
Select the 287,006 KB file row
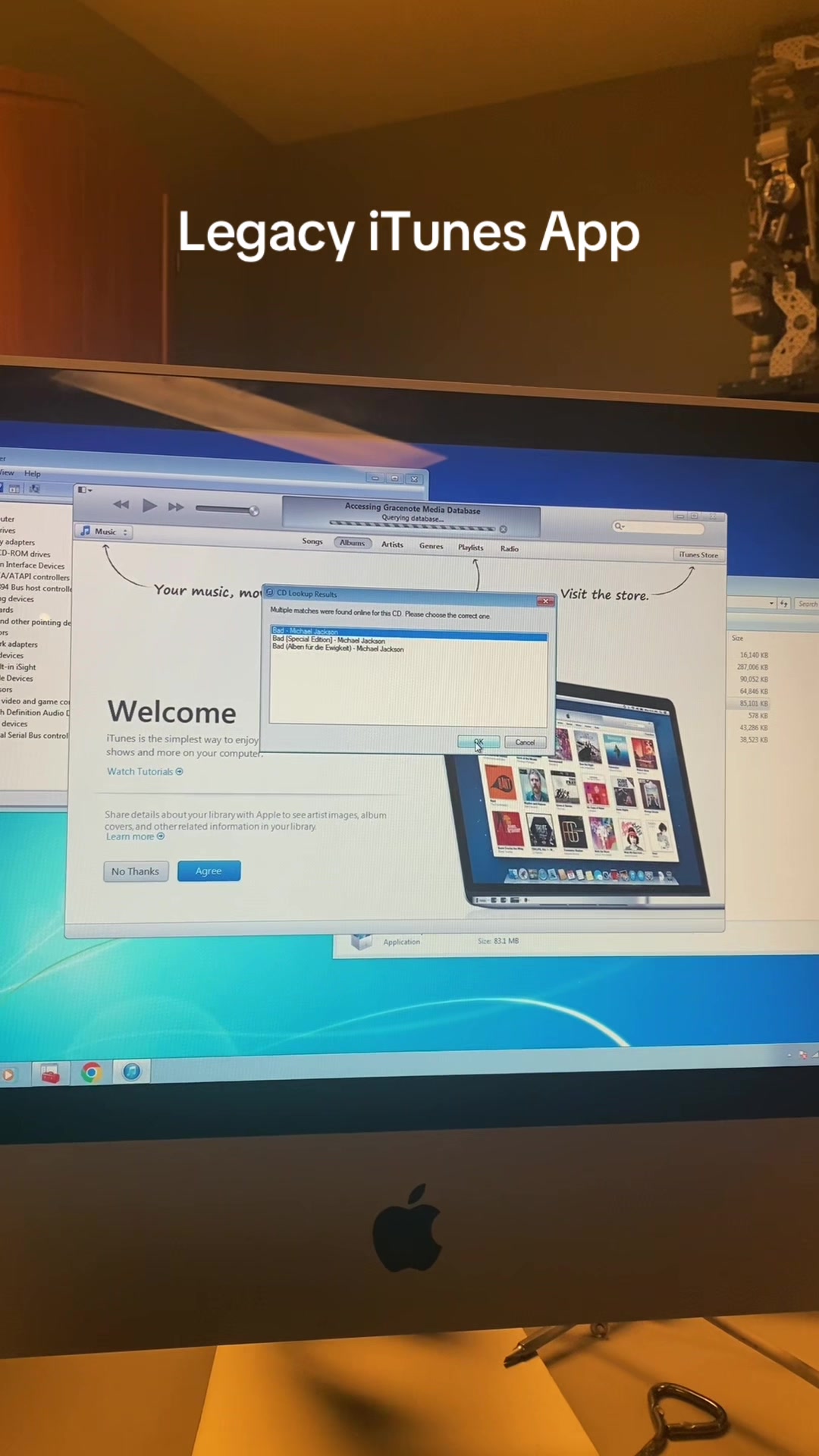point(752,667)
